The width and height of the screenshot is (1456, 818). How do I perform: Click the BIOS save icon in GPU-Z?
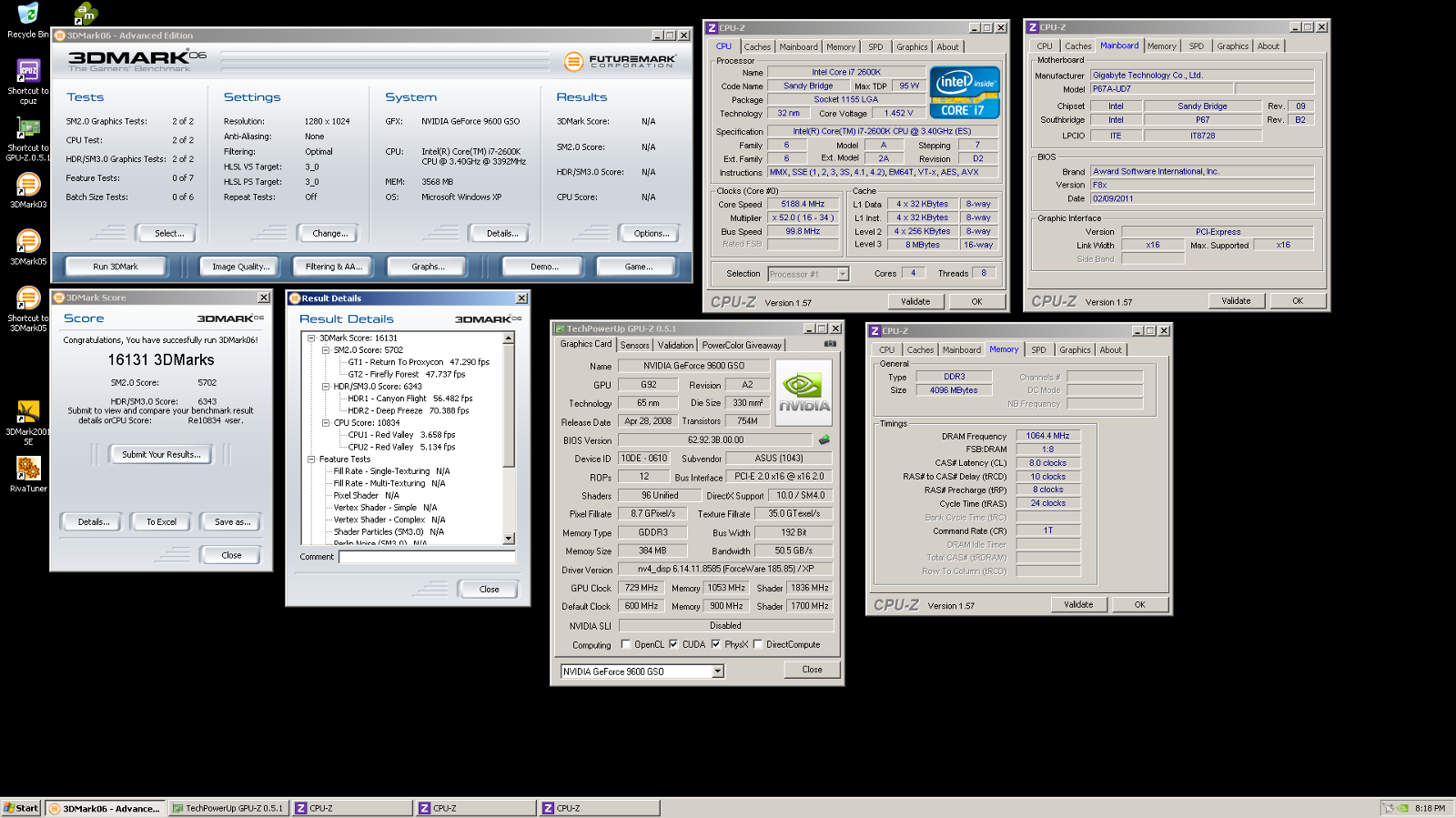click(x=824, y=439)
